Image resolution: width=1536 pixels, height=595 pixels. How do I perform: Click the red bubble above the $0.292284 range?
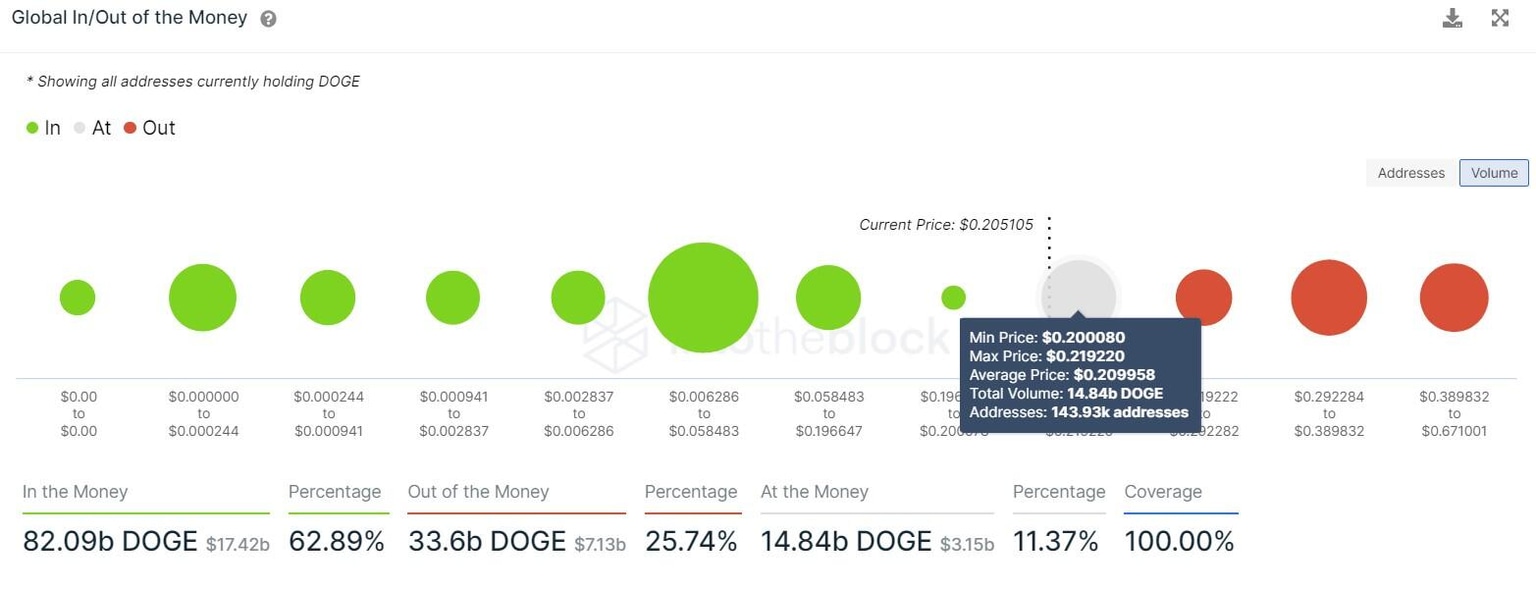point(1329,297)
